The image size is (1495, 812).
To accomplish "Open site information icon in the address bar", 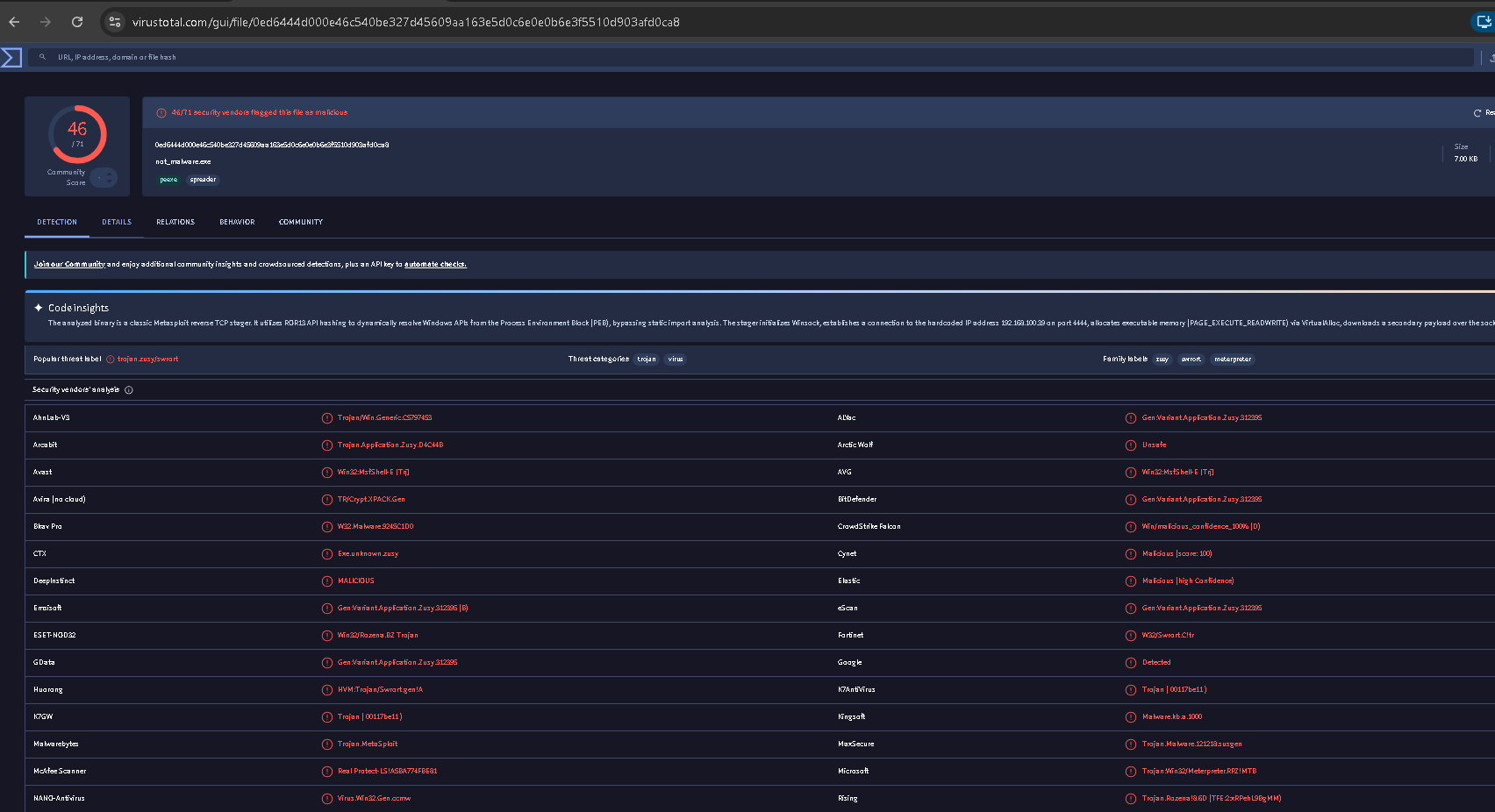I will 115,22.
